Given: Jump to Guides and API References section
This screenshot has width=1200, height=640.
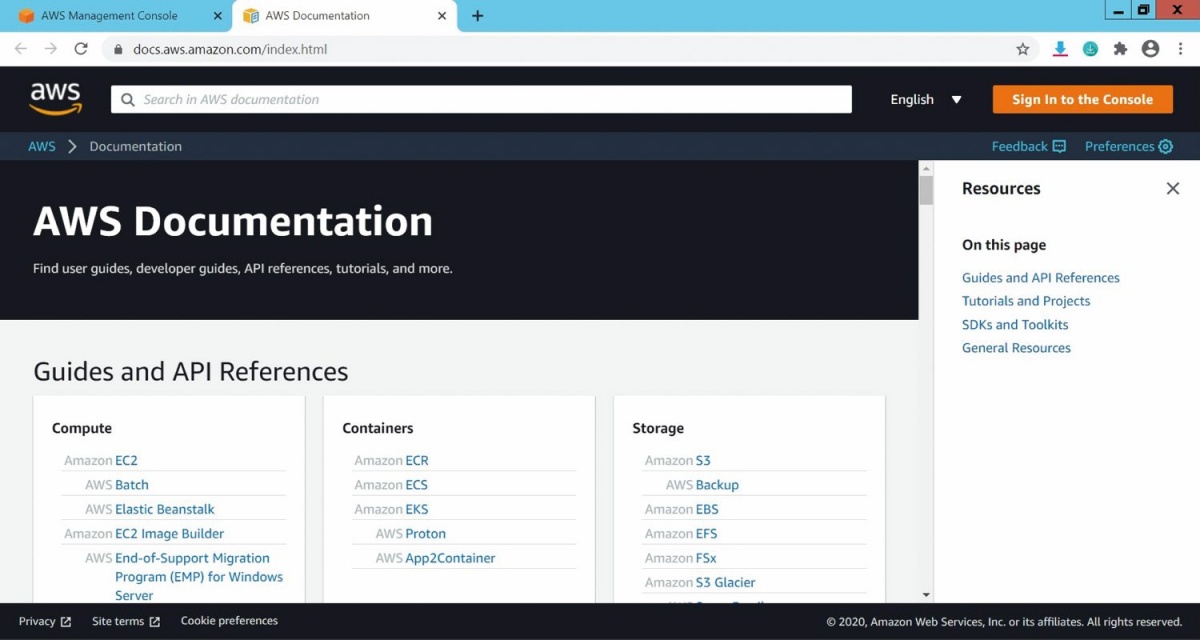Looking at the screenshot, I should pyautogui.click(x=1041, y=278).
